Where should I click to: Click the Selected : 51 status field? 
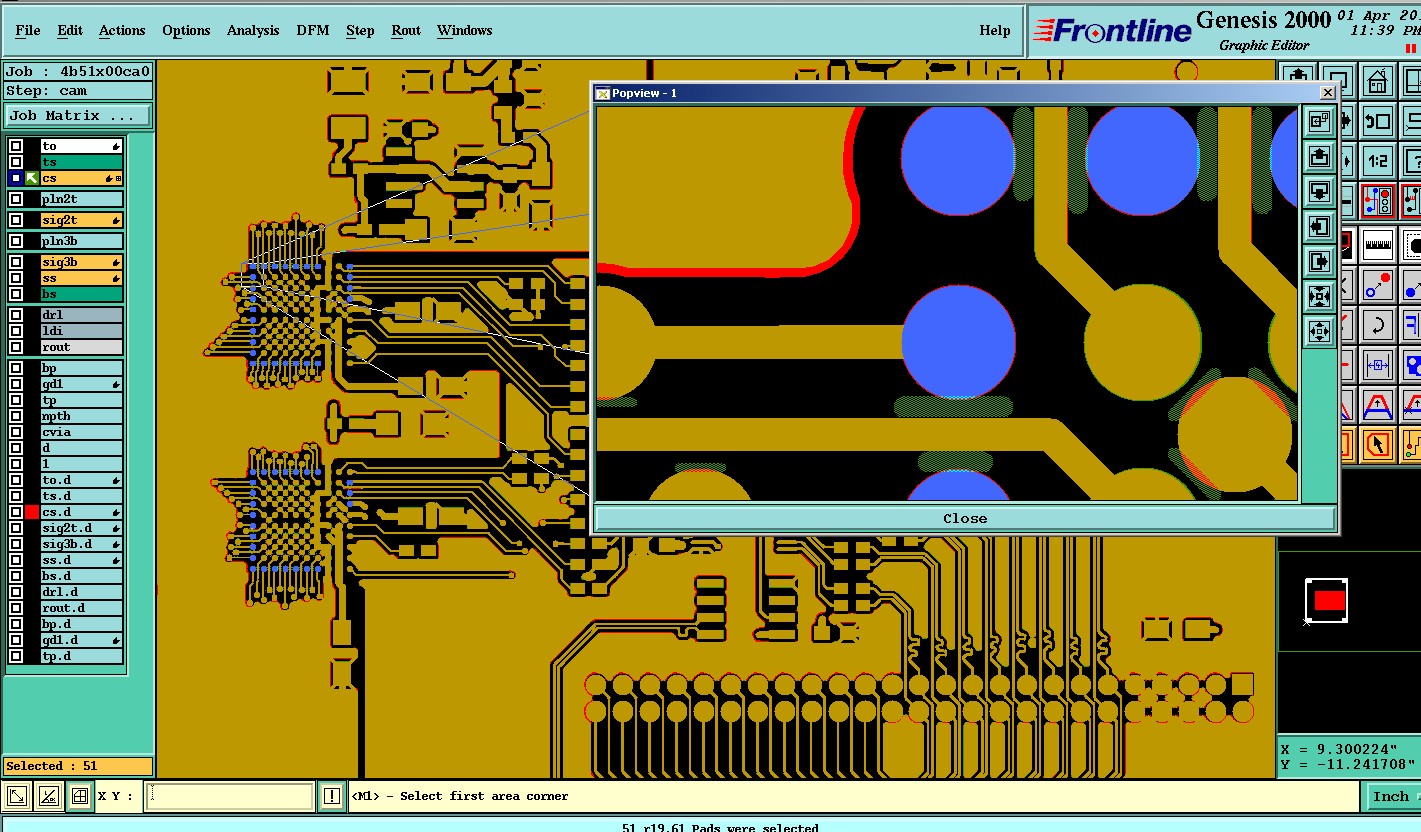78,766
